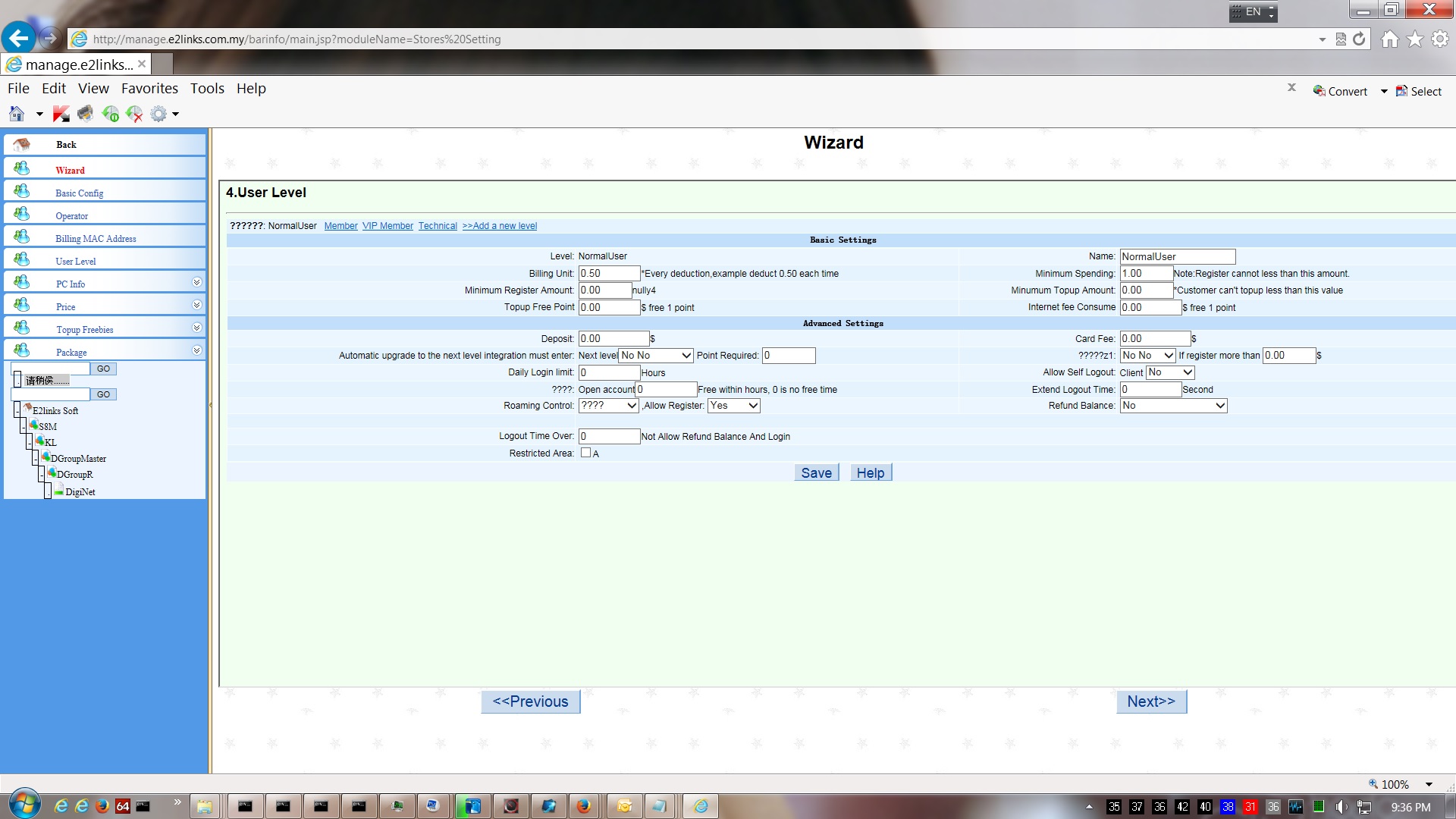1456x819 pixels.
Task: Click the favorites star icon
Action: point(1415,39)
